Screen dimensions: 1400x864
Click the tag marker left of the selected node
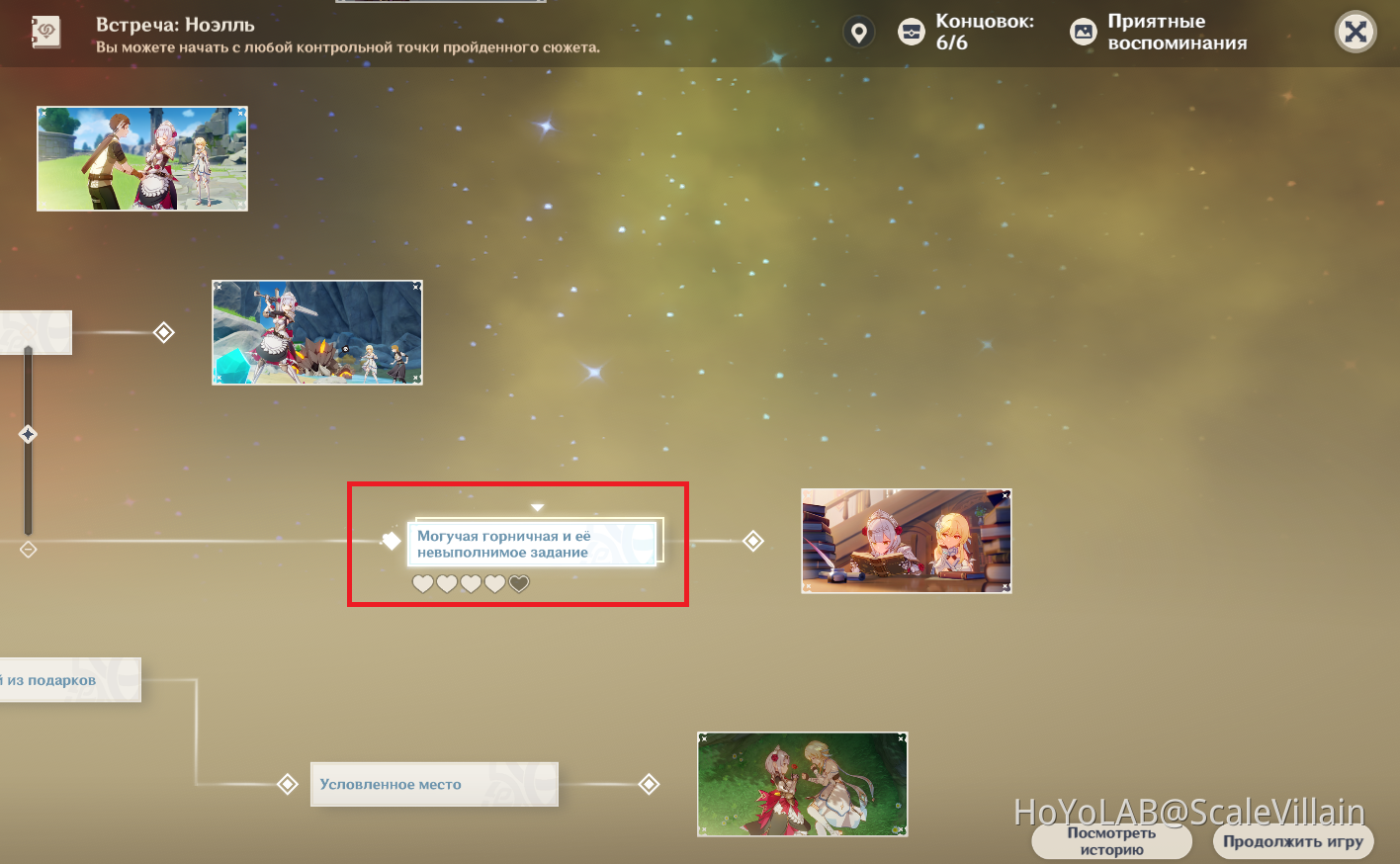[391, 540]
